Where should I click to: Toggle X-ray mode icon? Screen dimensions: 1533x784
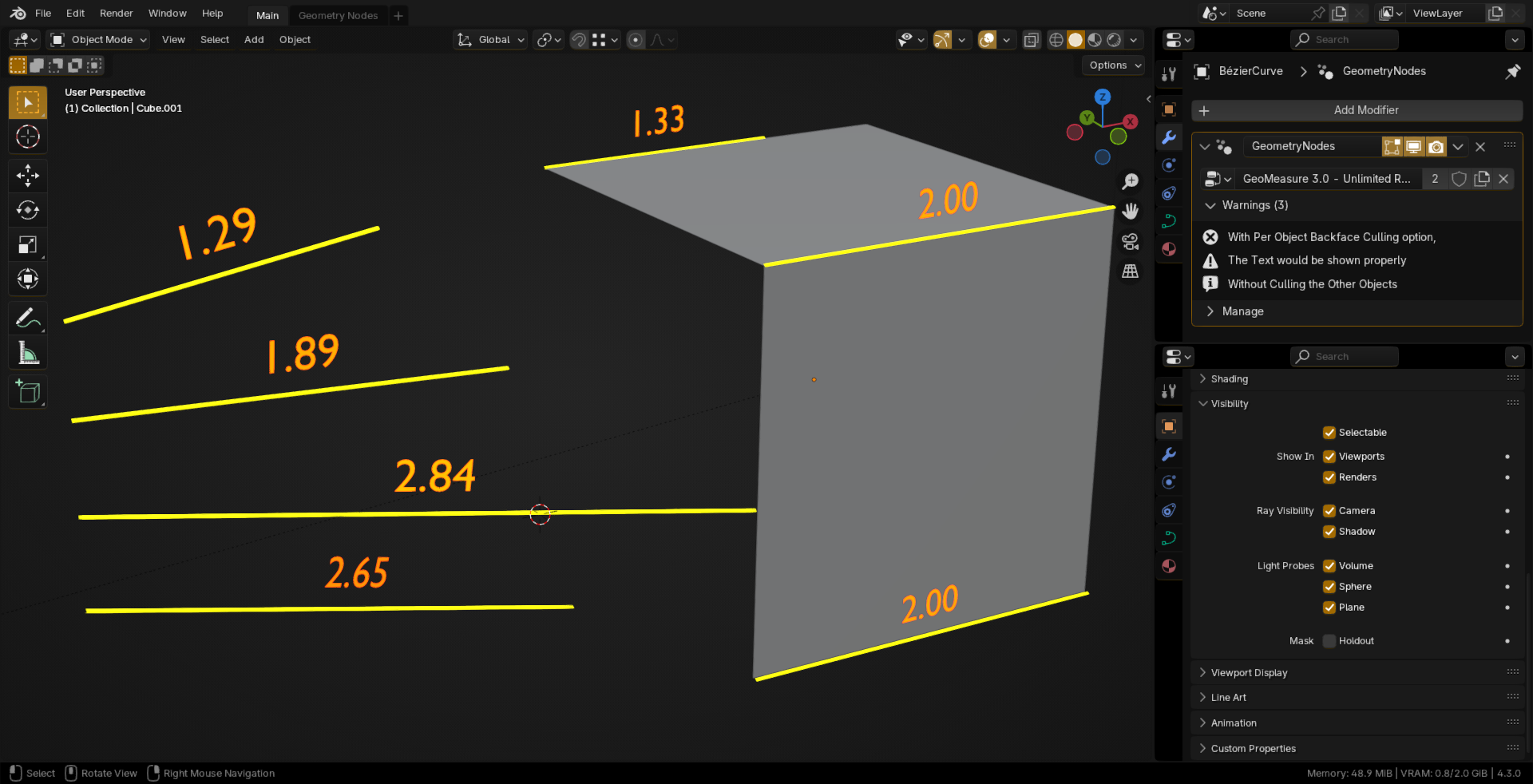tap(1032, 40)
